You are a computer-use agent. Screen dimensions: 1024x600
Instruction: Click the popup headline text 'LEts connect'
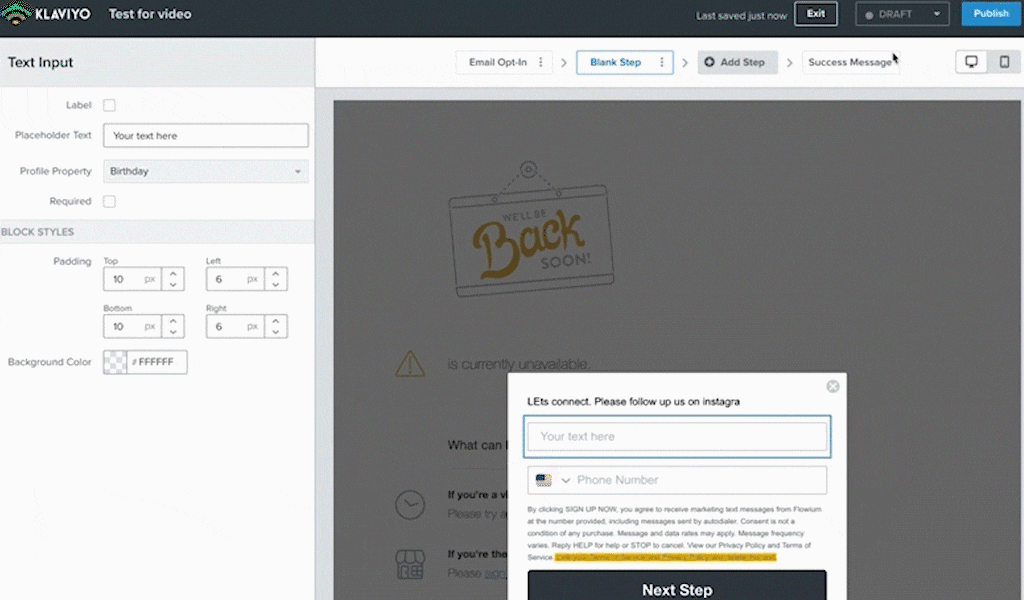tap(633, 402)
